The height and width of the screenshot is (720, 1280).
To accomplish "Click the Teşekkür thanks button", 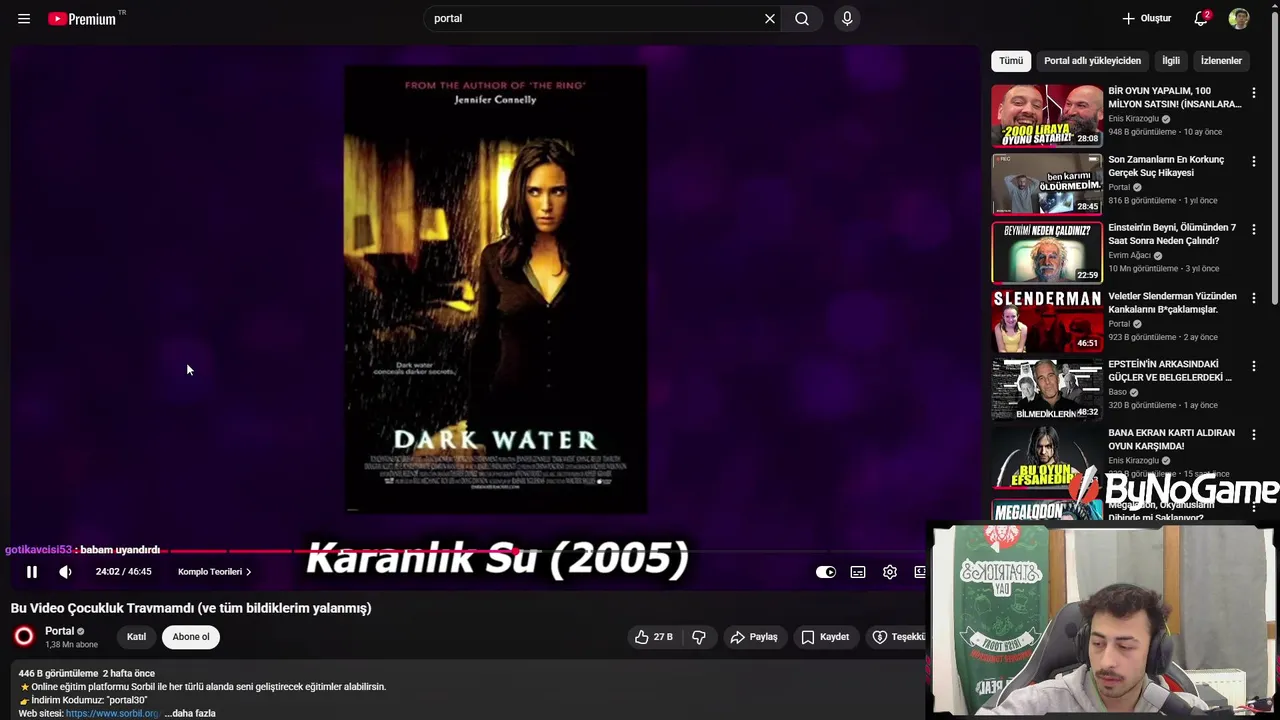I will (x=898, y=637).
